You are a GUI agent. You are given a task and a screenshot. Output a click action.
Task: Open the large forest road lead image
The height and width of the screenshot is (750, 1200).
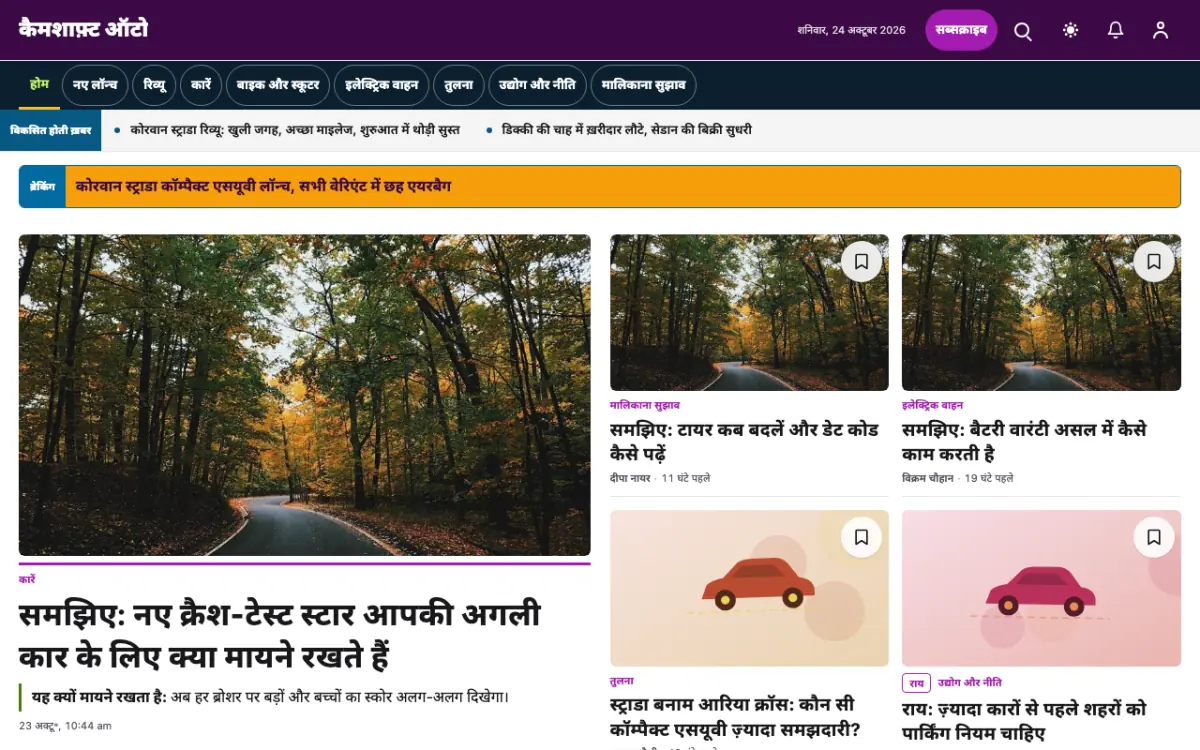coord(304,395)
